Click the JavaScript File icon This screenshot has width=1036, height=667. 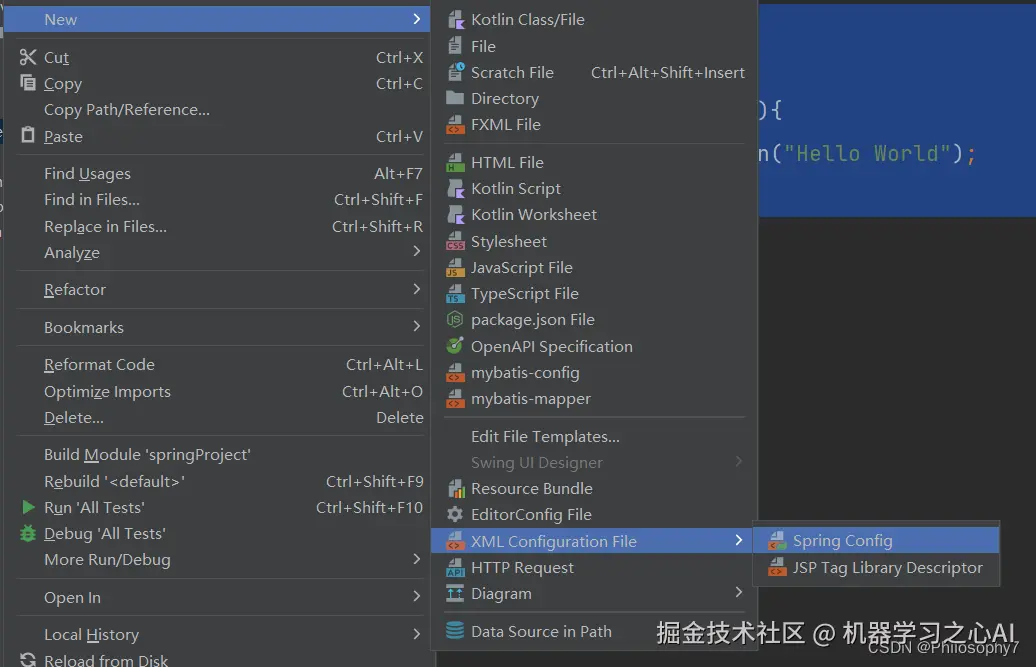pos(455,267)
